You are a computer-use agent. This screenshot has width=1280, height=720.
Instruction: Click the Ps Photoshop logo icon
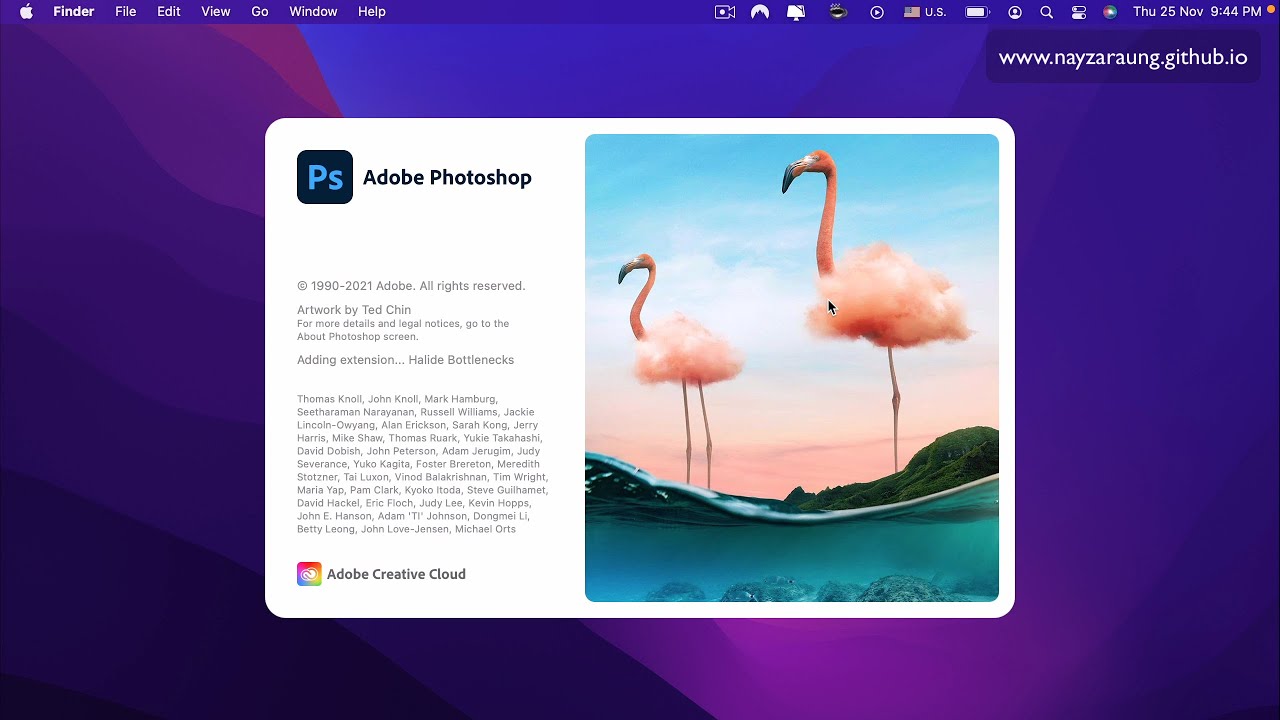coord(325,177)
